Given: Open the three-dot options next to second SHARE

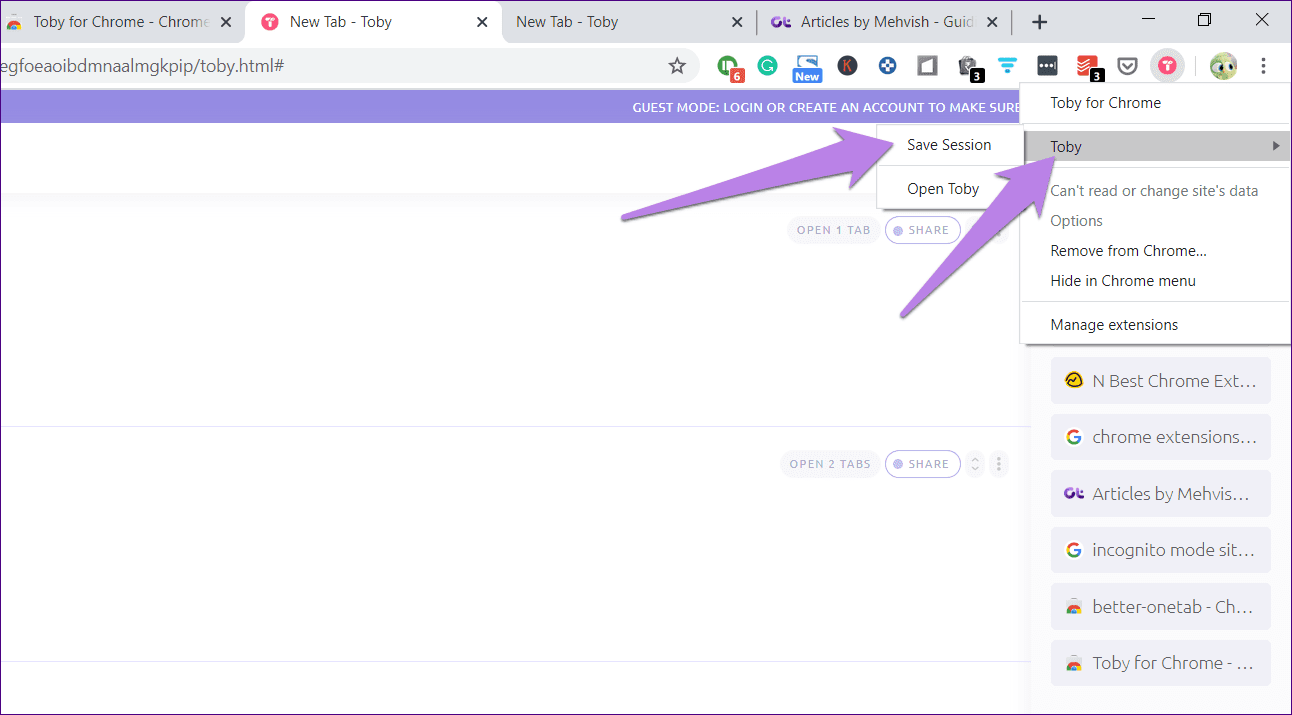Looking at the screenshot, I should pos(999,463).
